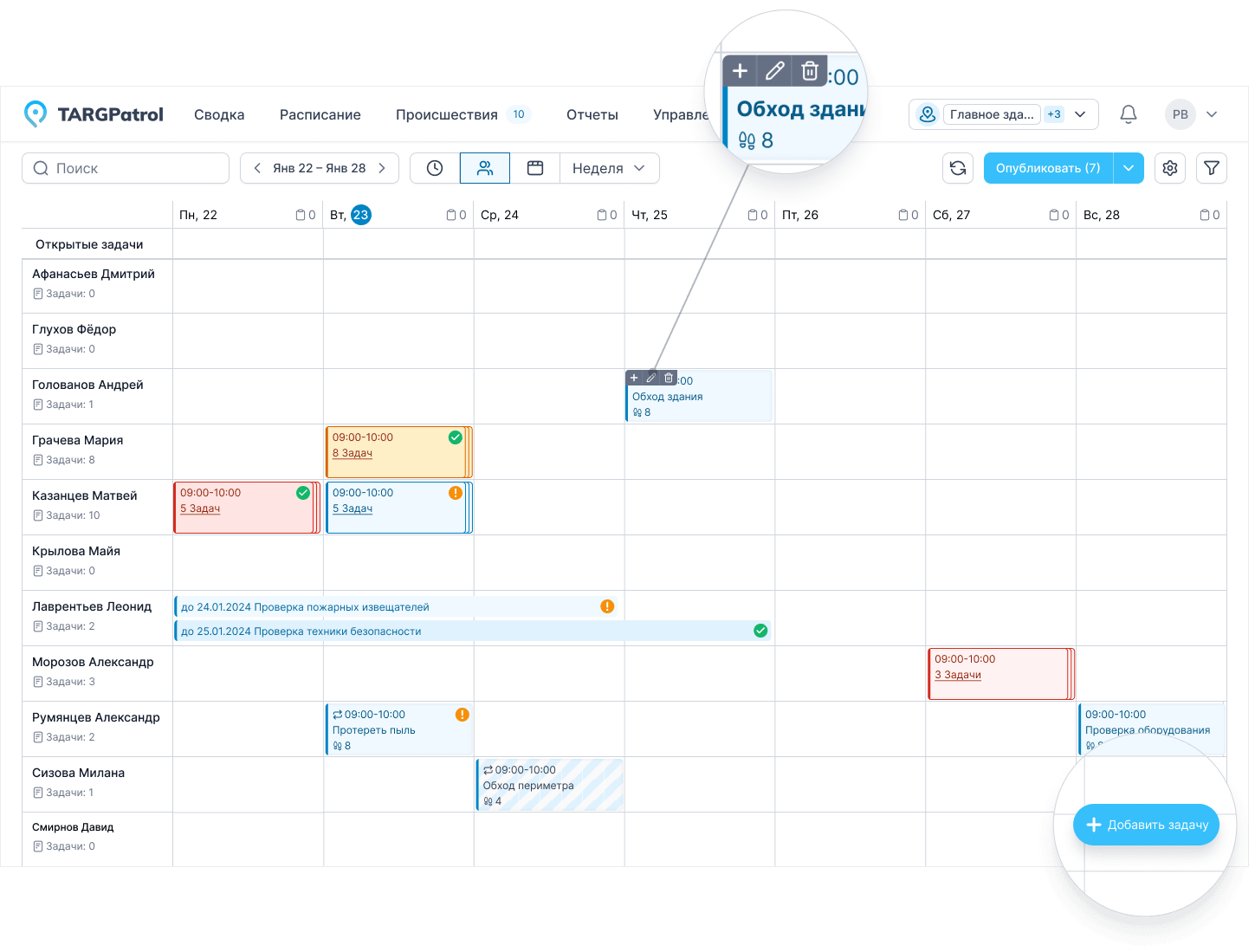Viewport: 1255px width, 952px height.
Task: Click the Сб, 27 day header
Action: (951, 215)
